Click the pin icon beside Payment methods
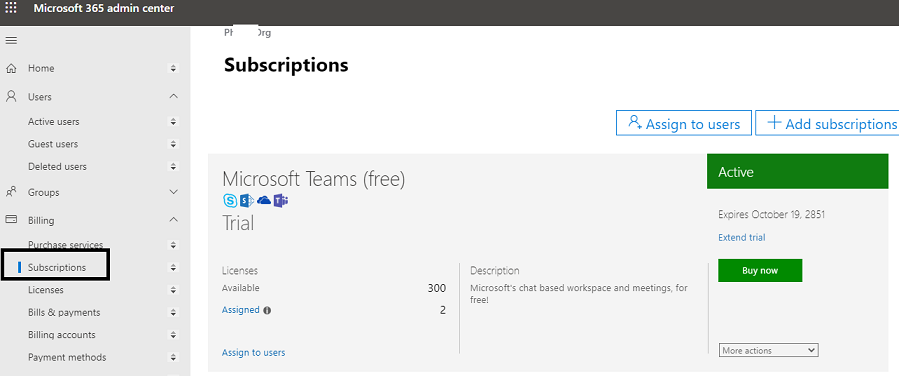899x376 pixels. coord(173,357)
